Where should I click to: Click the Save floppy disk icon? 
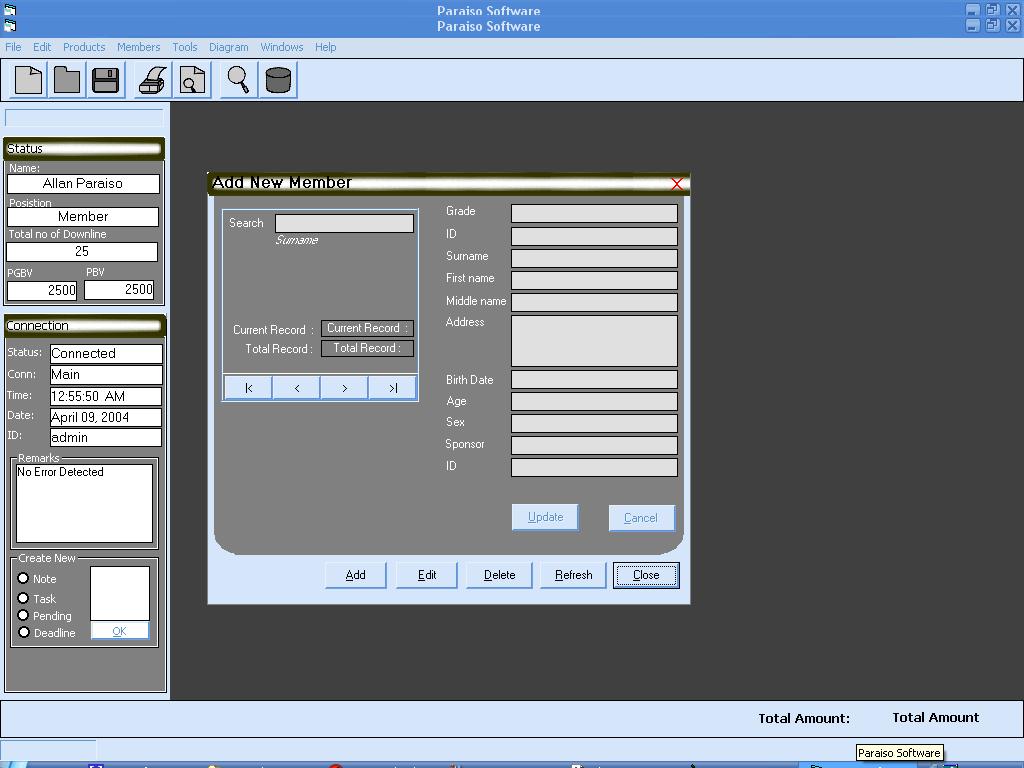[105, 80]
